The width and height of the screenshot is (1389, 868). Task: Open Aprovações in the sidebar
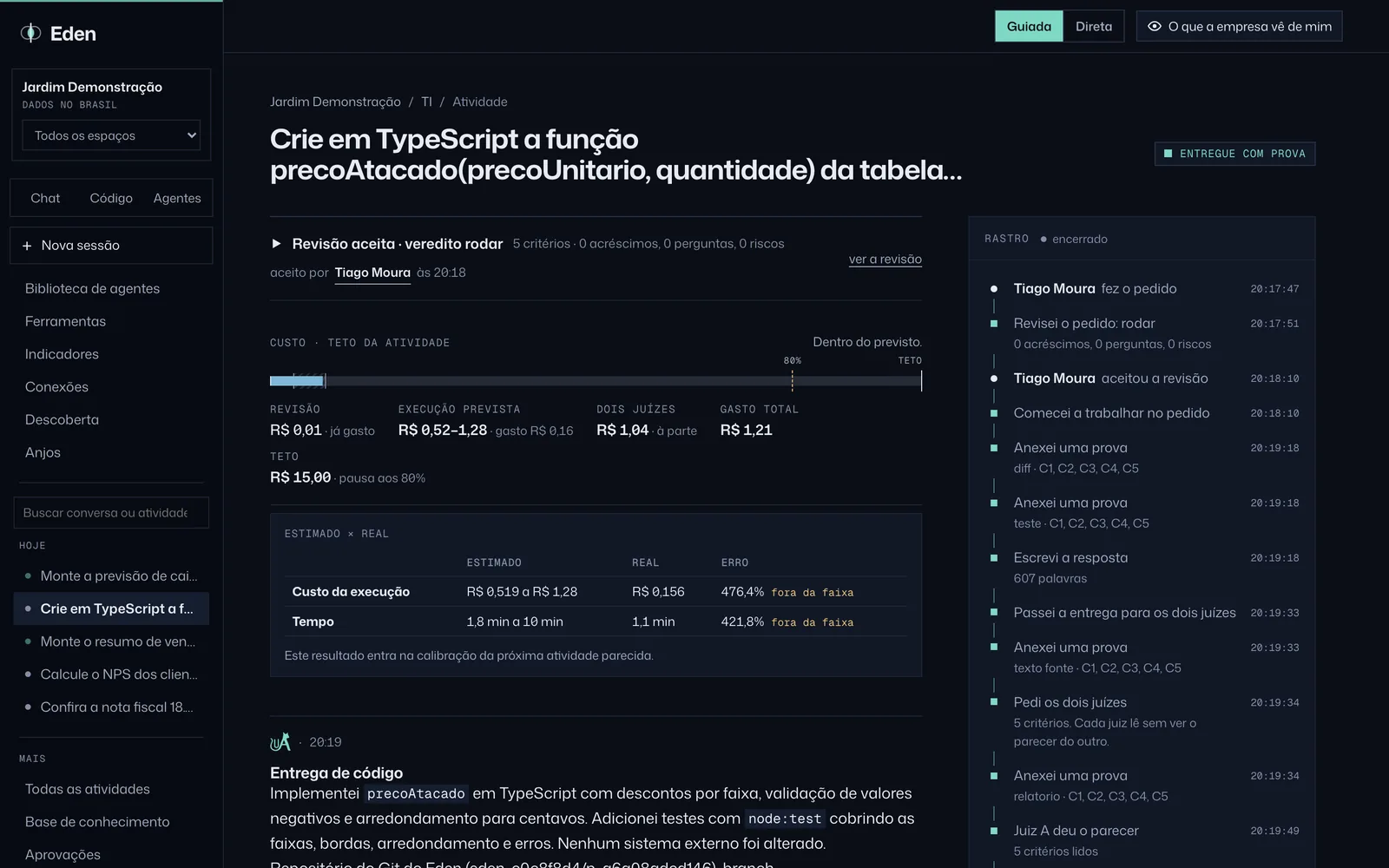pyautogui.click(x=63, y=855)
